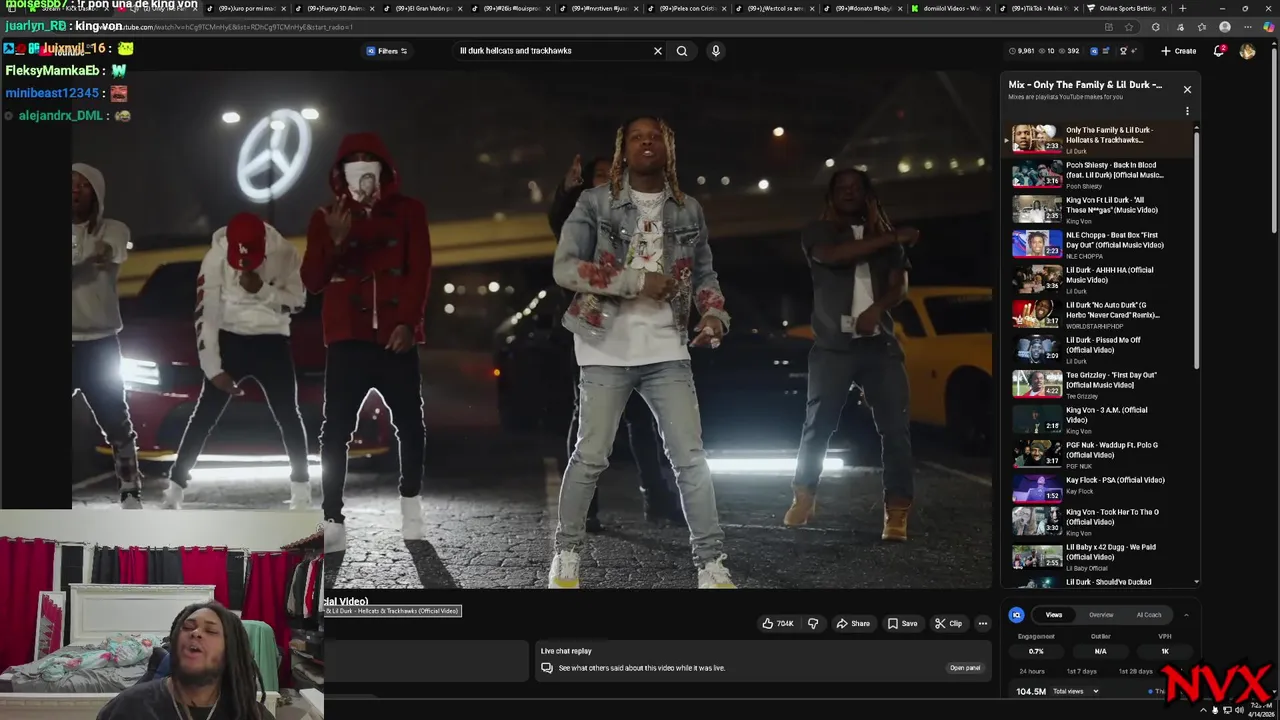Clip the video with scissors button
The image size is (1280, 720).
(x=948, y=623)
